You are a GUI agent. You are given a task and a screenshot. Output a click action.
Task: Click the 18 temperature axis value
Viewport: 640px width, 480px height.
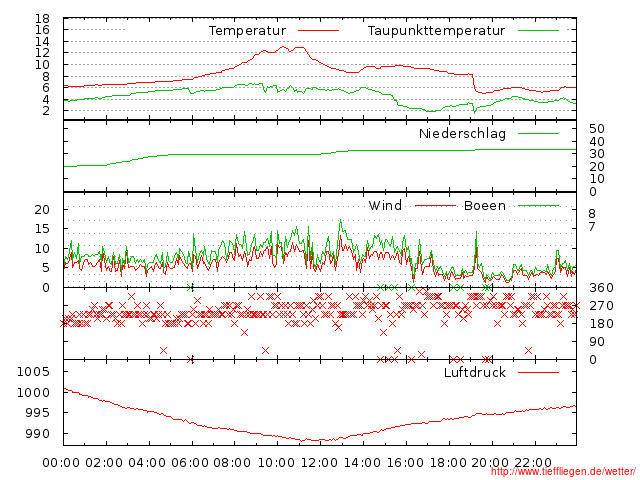pos(42,18)
